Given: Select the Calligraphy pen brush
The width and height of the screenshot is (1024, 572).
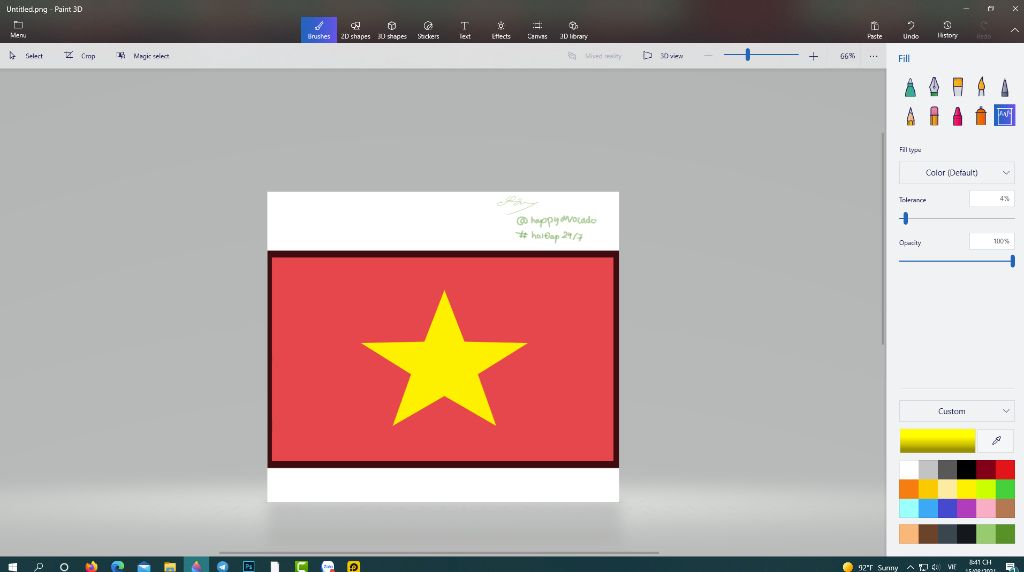Looking at the screenshot, I should [x=934, y=87].
